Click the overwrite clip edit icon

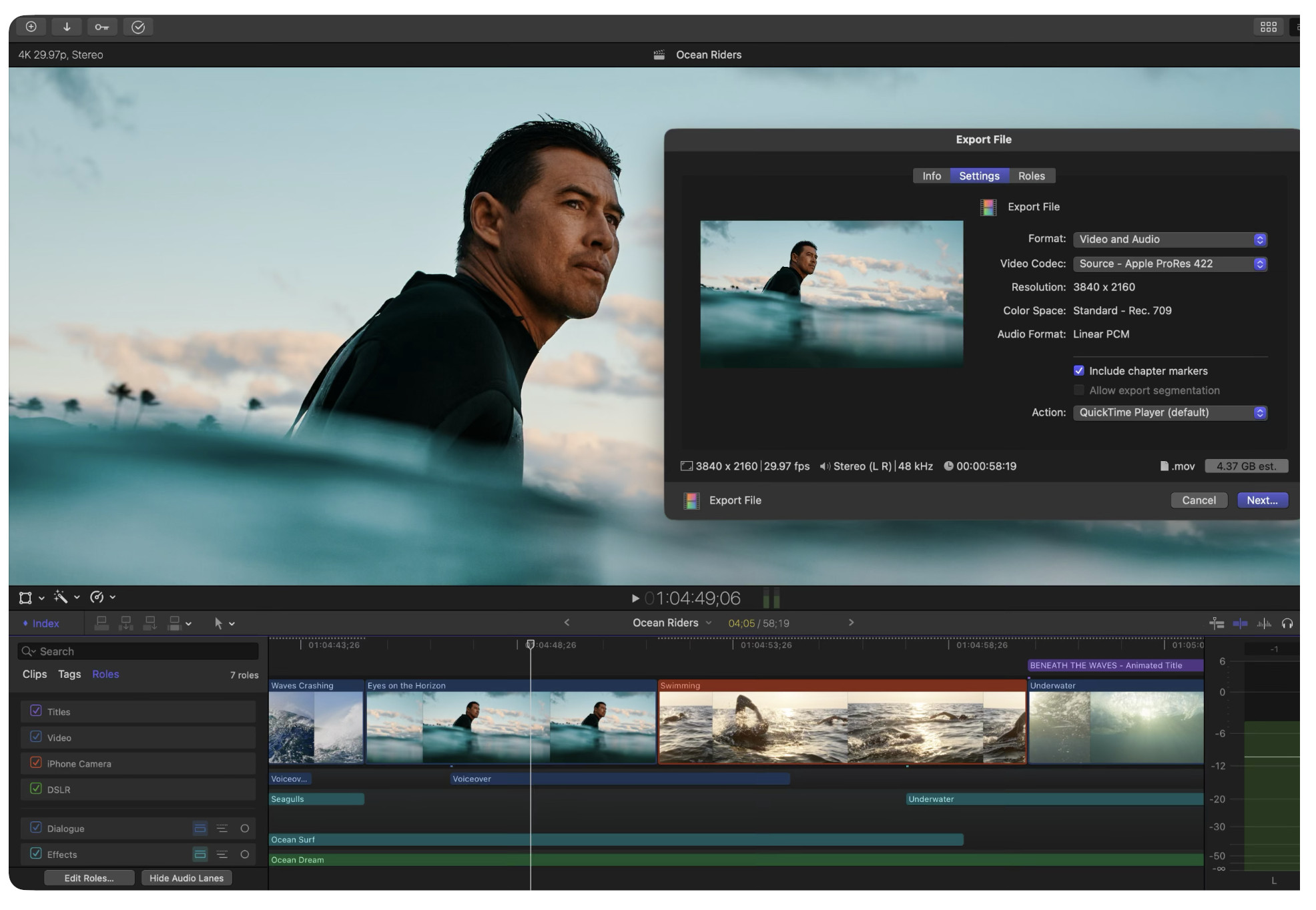(x=174, y=623)
